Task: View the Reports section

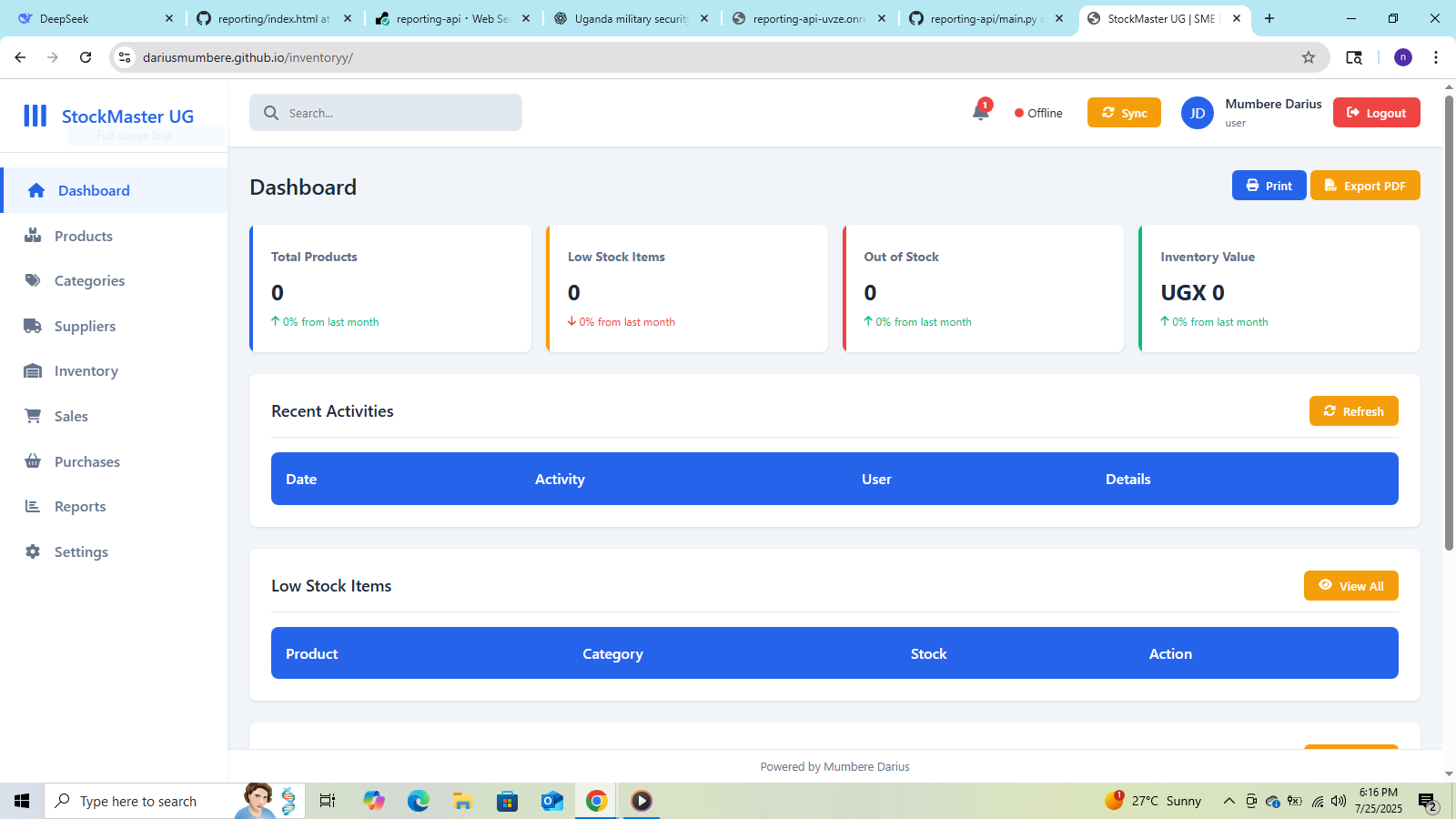Action: (114, 506)
